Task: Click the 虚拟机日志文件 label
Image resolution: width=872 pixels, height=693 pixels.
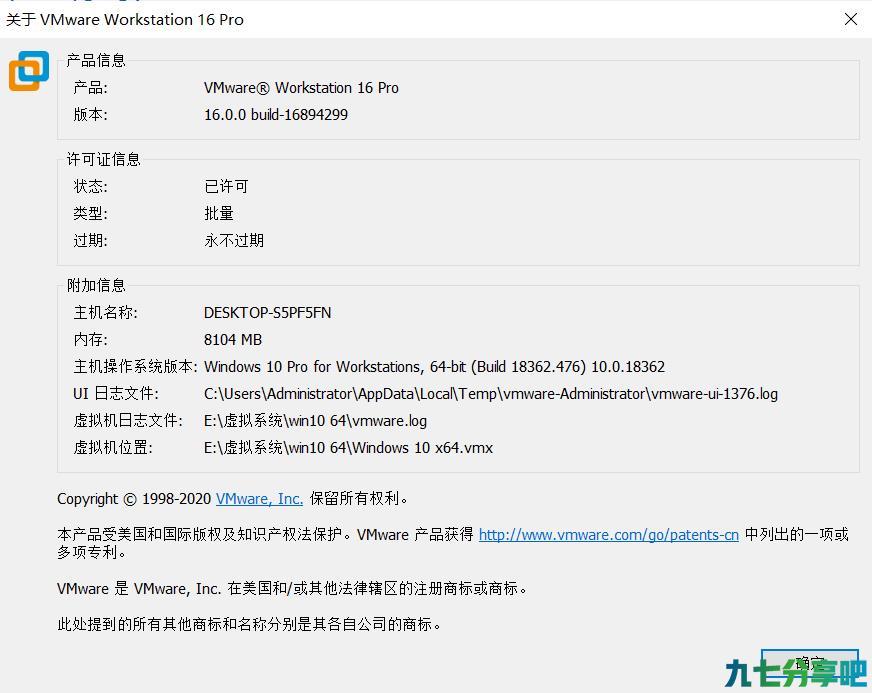Action: click(128, 420)
